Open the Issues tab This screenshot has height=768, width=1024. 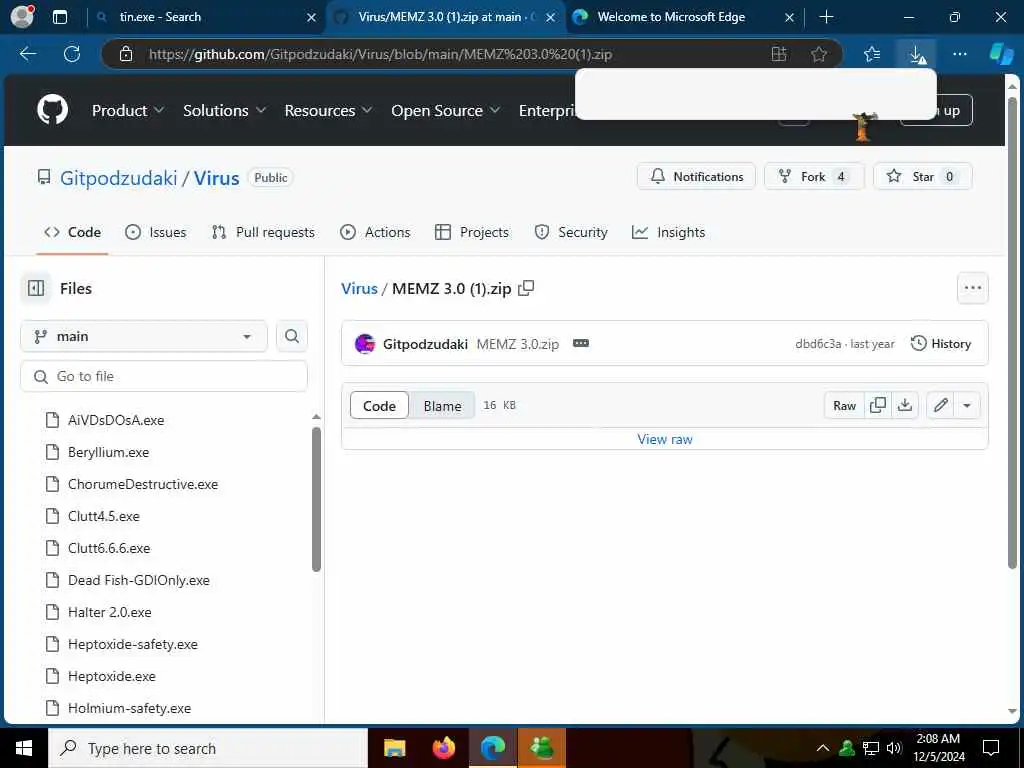point(155,232)
